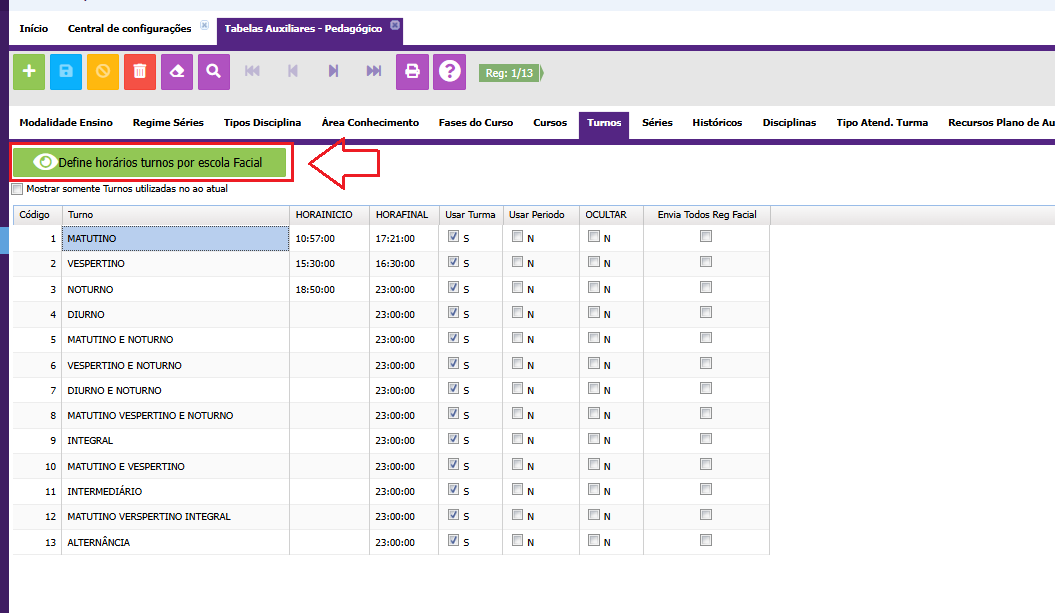
Task: Click the purple eraser clear icon
Action: pos(177,71)
